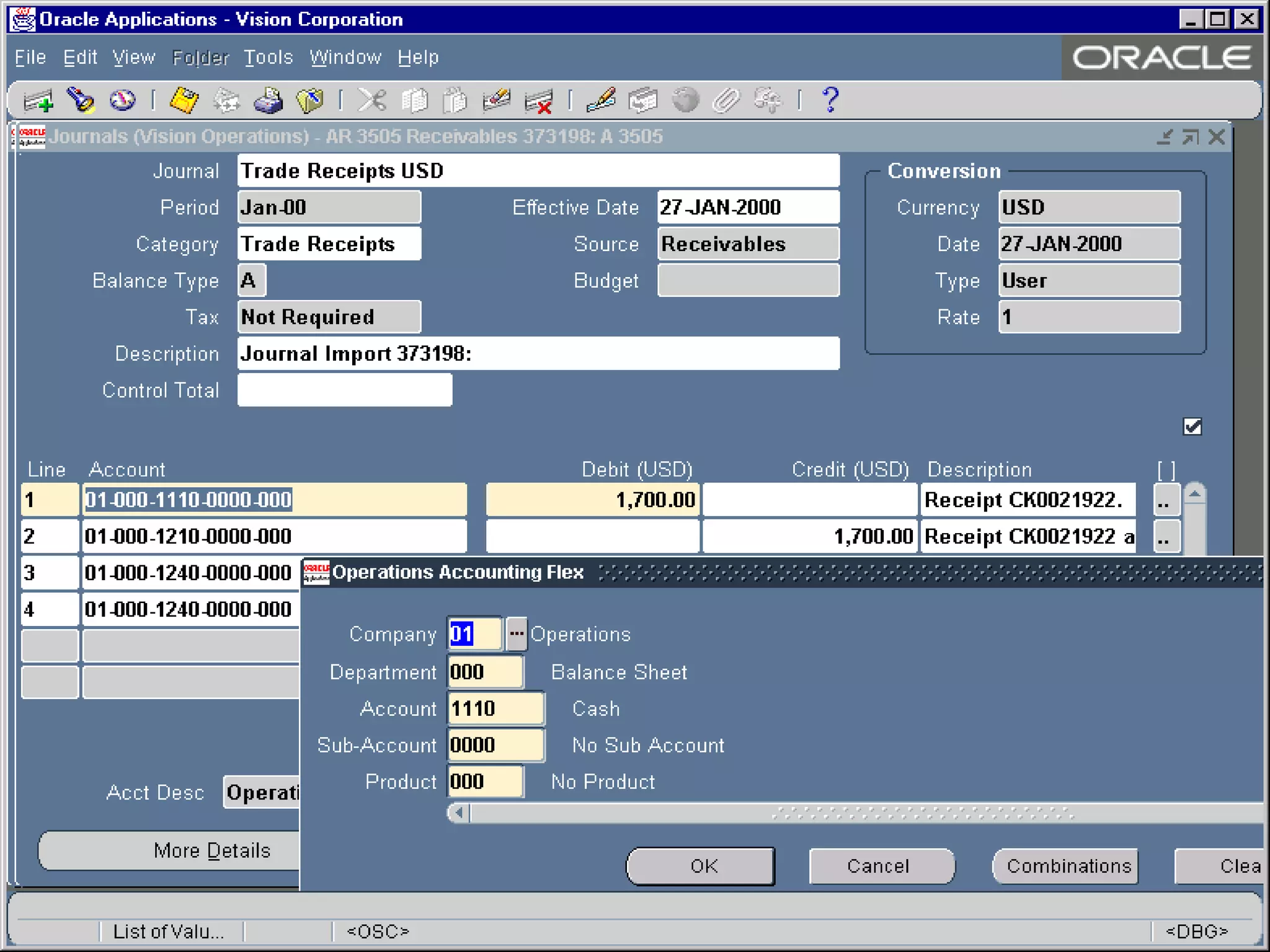1270x952 pixels.
Task: Toggle the checkbox above Description column
Action: 1192,427
